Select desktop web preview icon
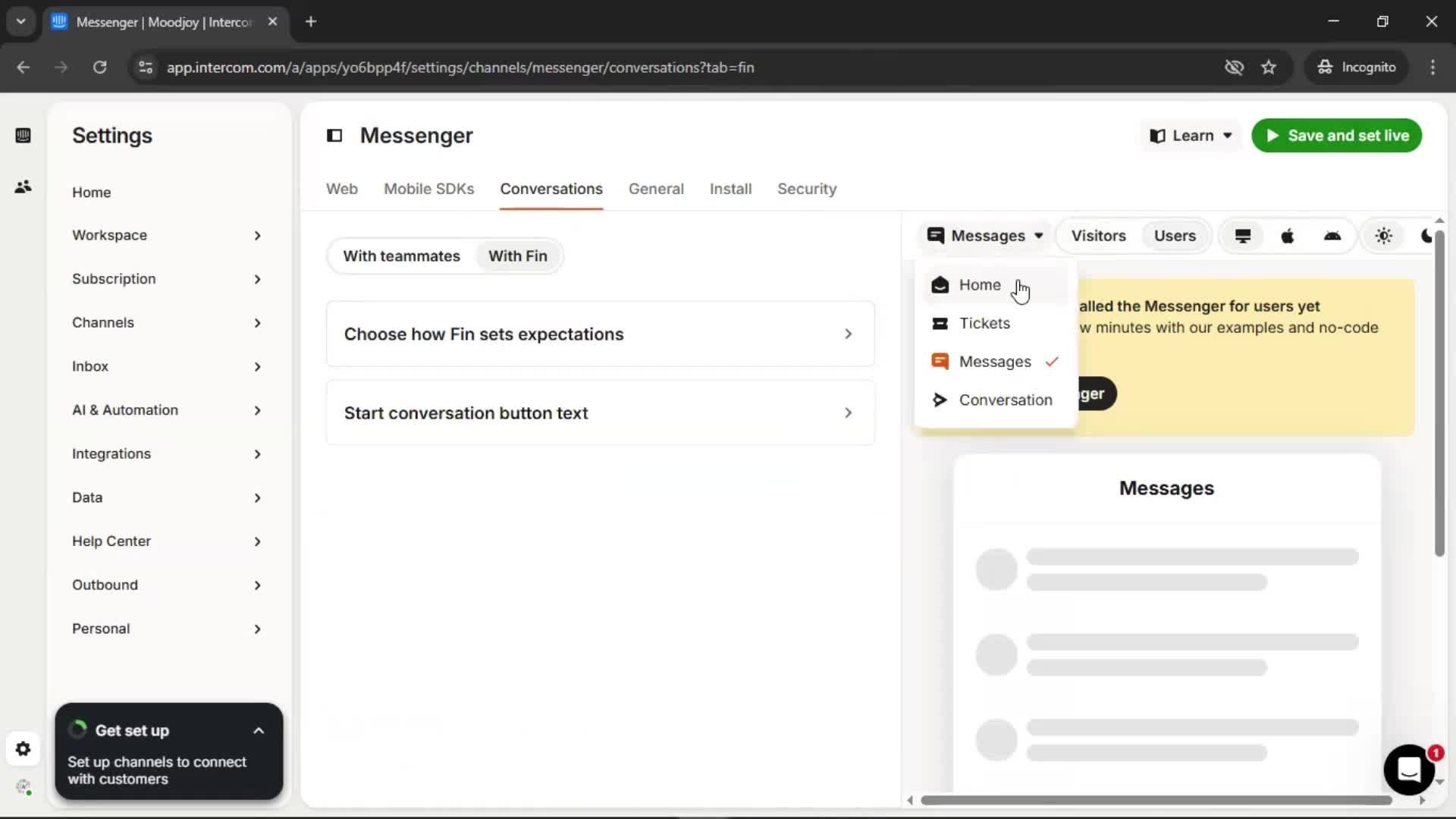 pos(1242,236)
